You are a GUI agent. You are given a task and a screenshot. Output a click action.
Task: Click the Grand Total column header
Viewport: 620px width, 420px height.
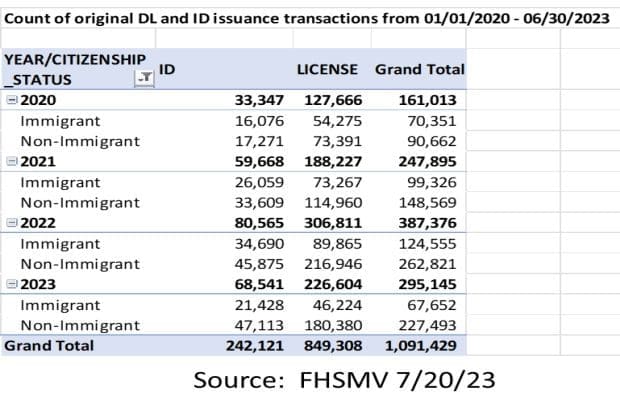(419, 70)
